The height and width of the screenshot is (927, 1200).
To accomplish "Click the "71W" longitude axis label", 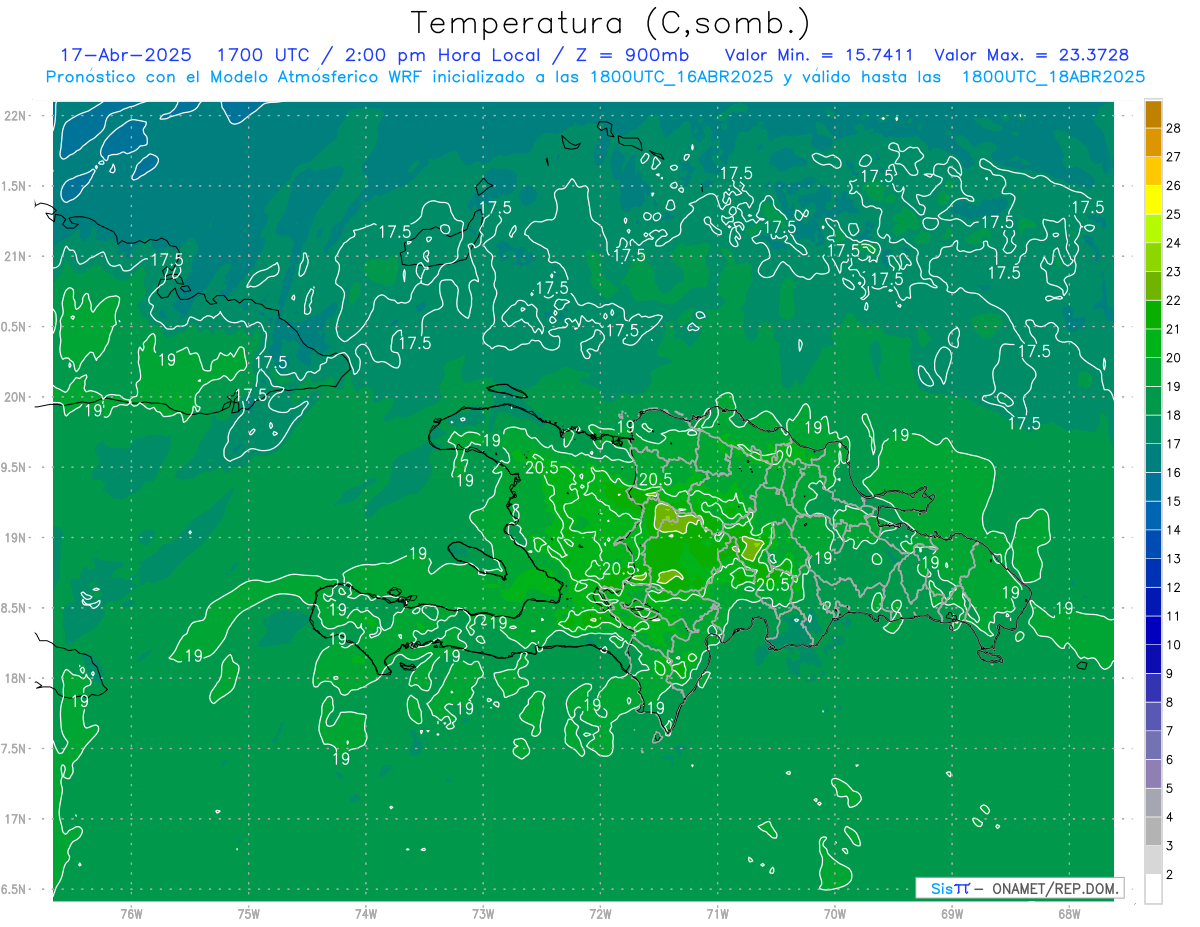I will click(x=717, y=914).
